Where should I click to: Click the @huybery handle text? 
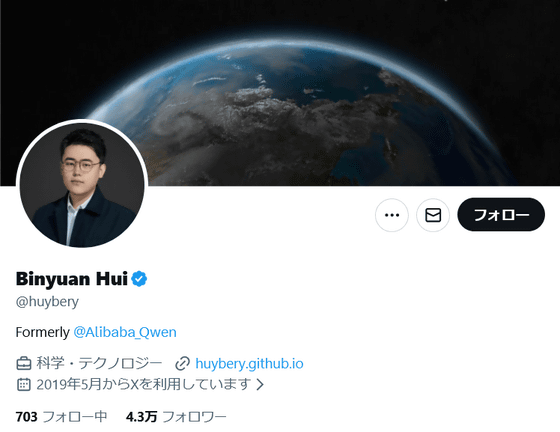tap(47, 302)
